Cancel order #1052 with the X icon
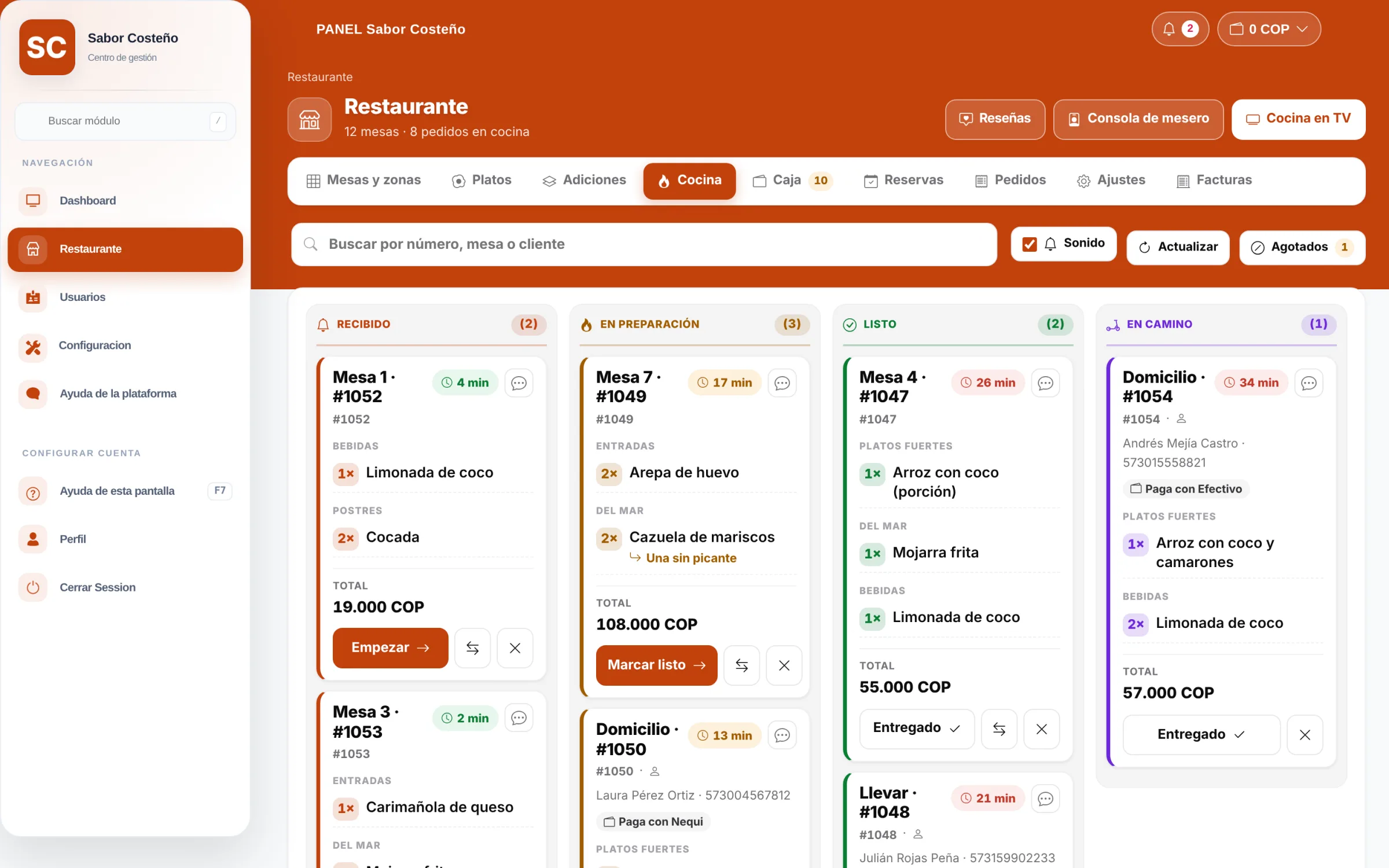The height and width of the screenshot is (868, 1389). pos(515,648)
